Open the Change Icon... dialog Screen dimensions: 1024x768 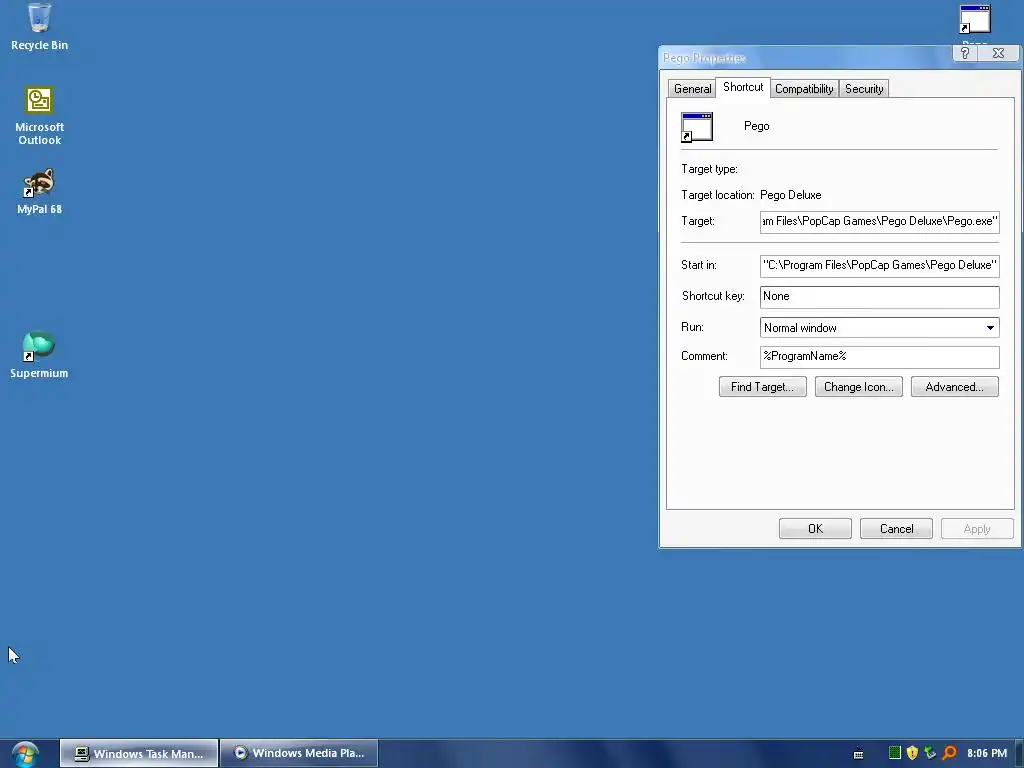(x=858, y=387)
